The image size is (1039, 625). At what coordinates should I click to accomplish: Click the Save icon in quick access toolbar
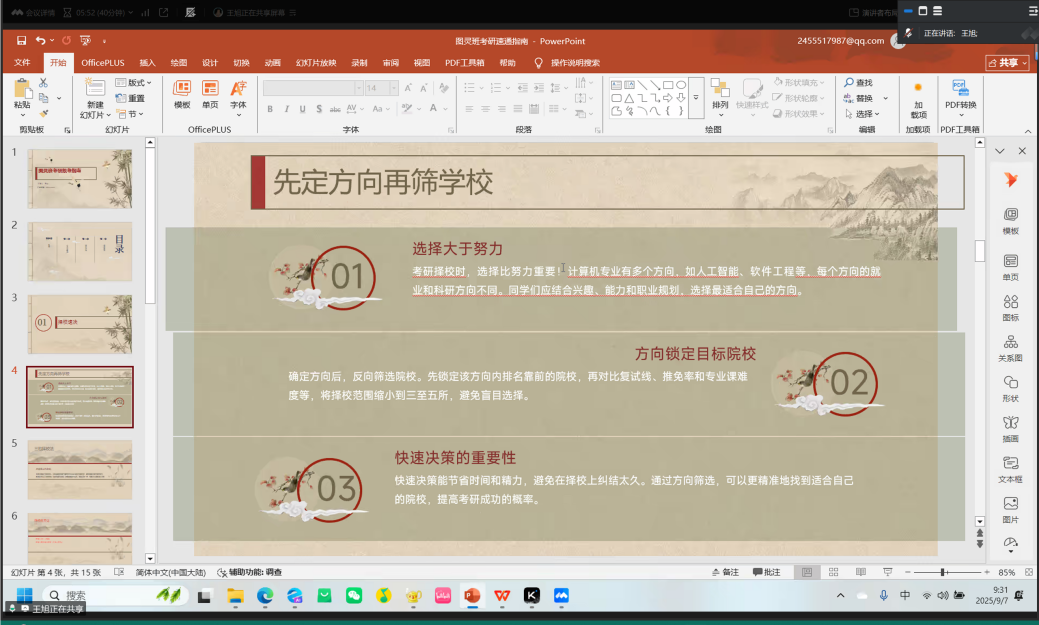point(21,40)
